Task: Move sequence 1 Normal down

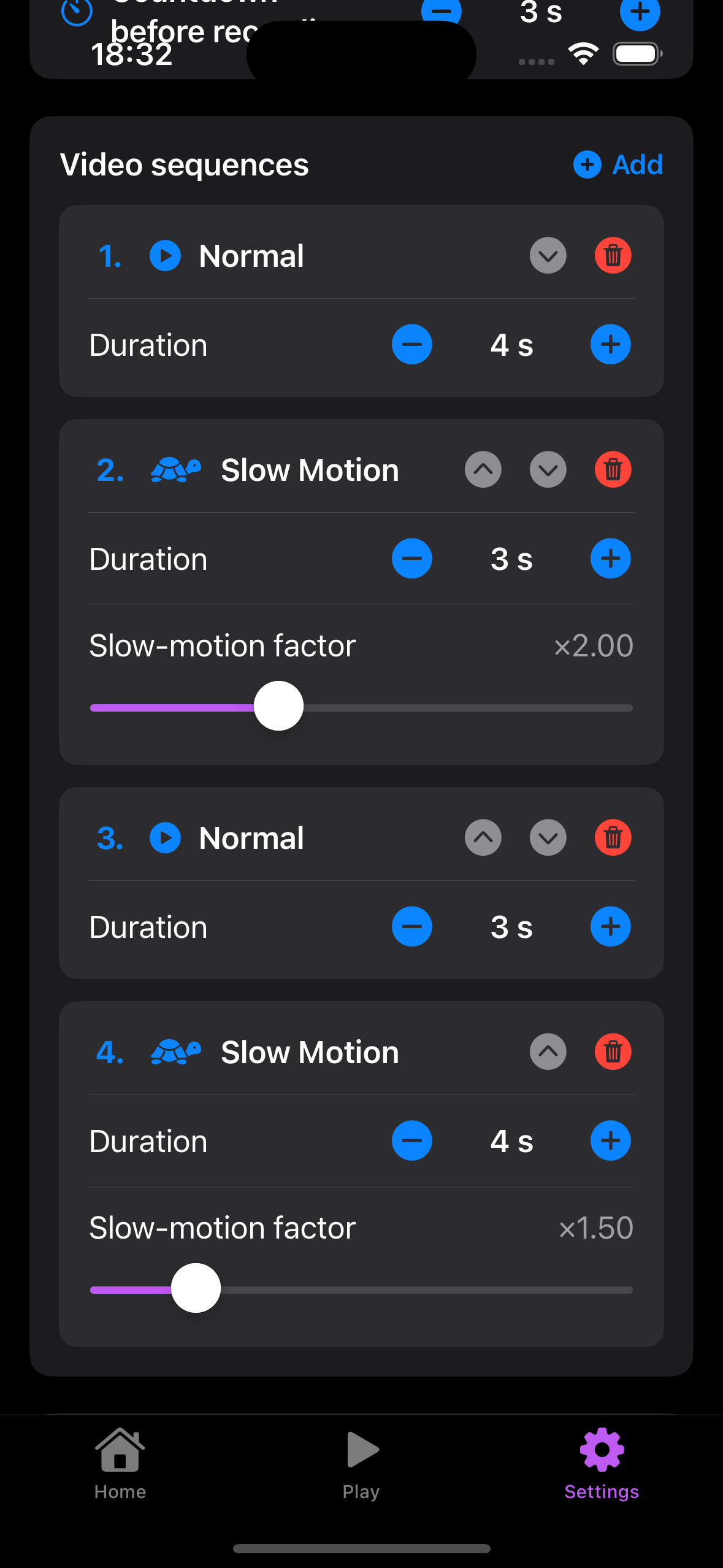Action: point(548,255)
